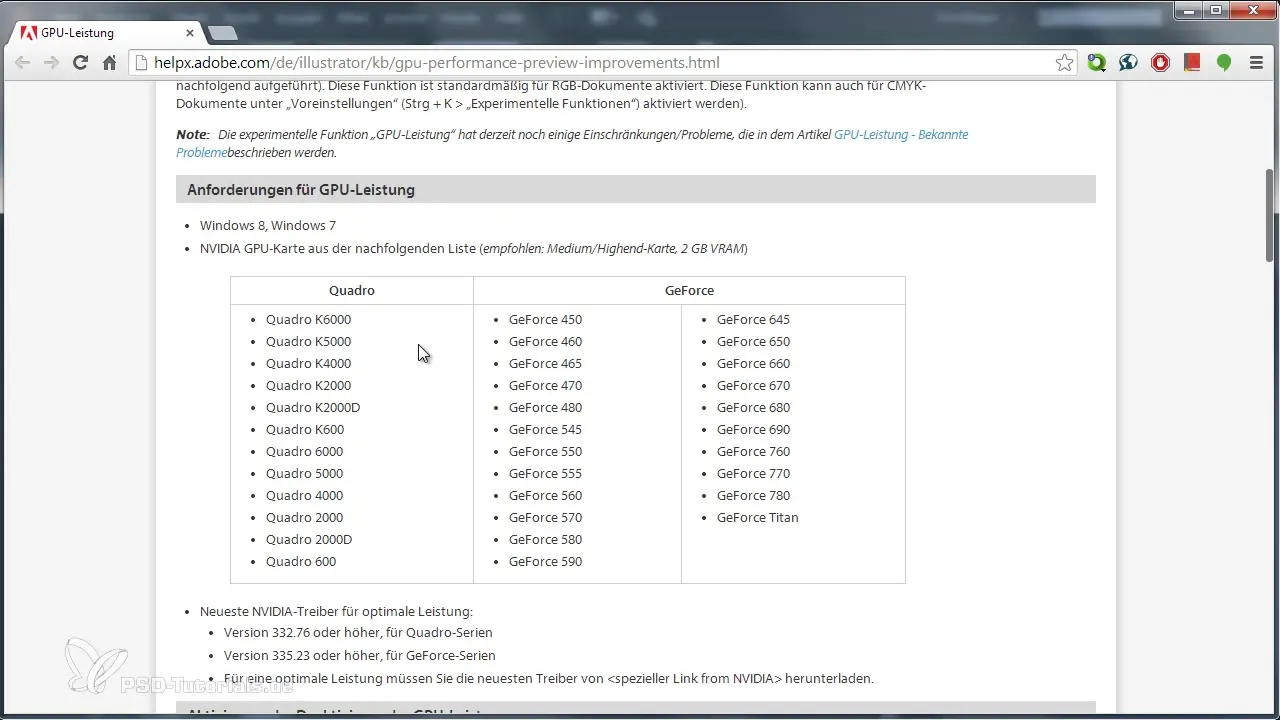Click GeForce 645 list entry

[x=753, y=320]
